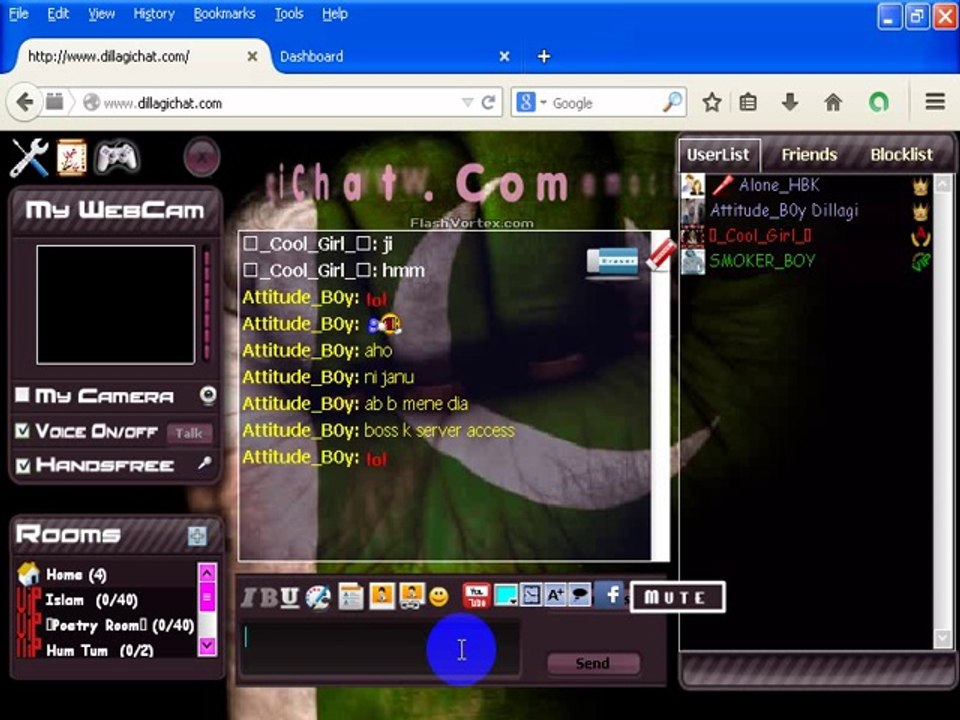
Task: Click the Google search magnifier button
Action: point(672,102)
